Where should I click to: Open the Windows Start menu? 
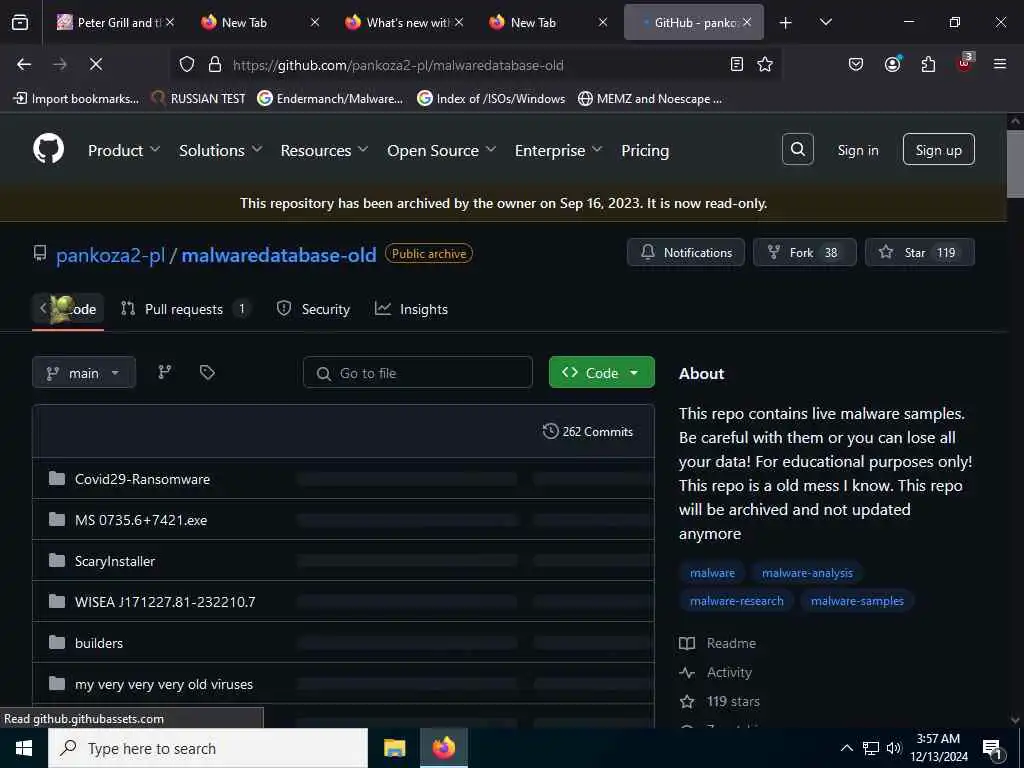24,748
